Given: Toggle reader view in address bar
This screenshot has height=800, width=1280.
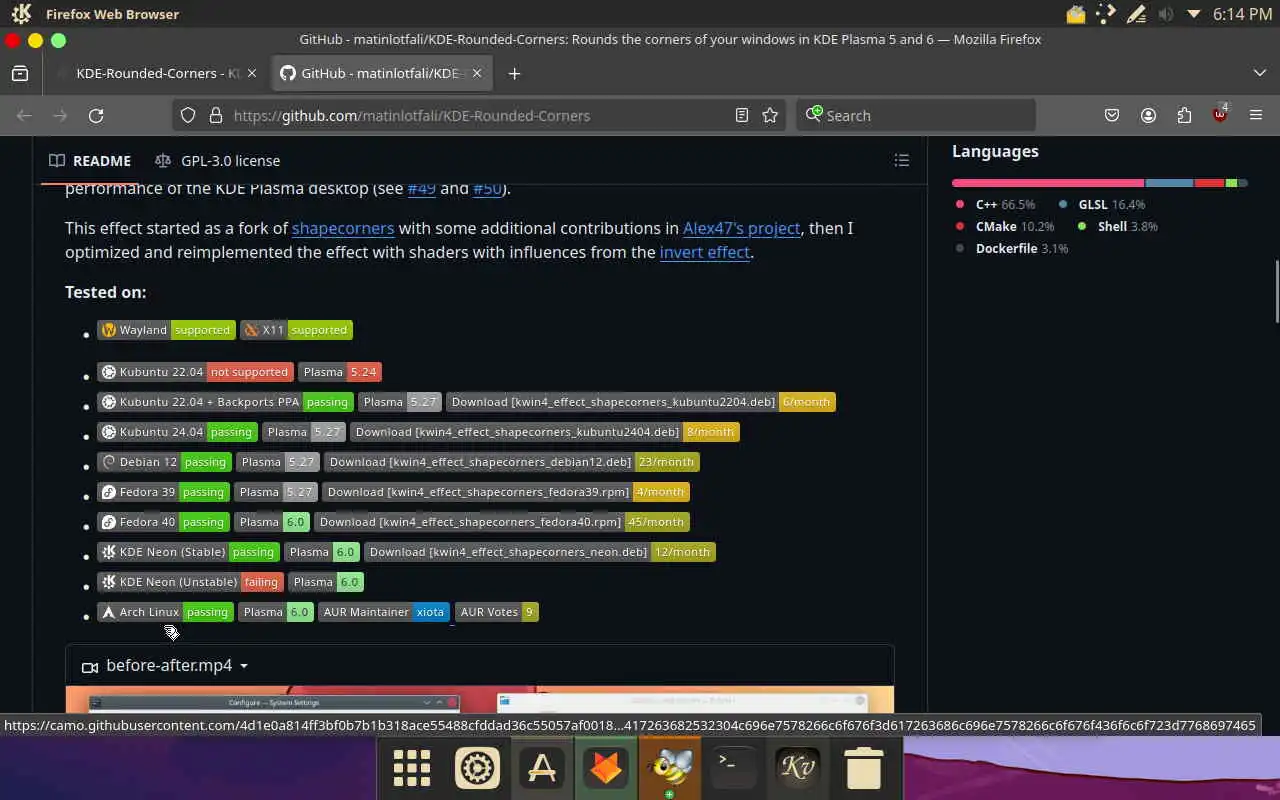Looking at the screenshot, I should (742, 116).
